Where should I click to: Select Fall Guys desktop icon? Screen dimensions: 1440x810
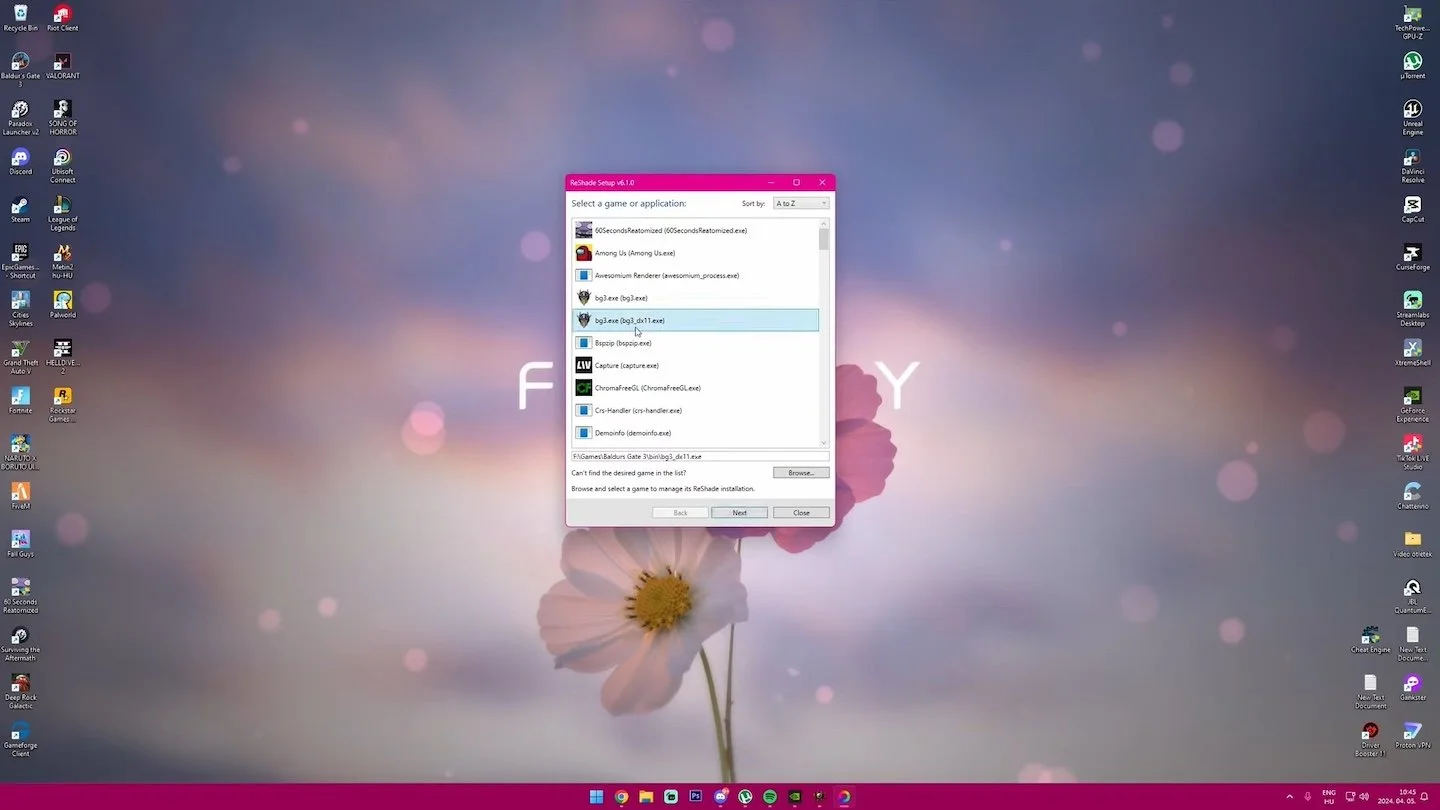20,544
